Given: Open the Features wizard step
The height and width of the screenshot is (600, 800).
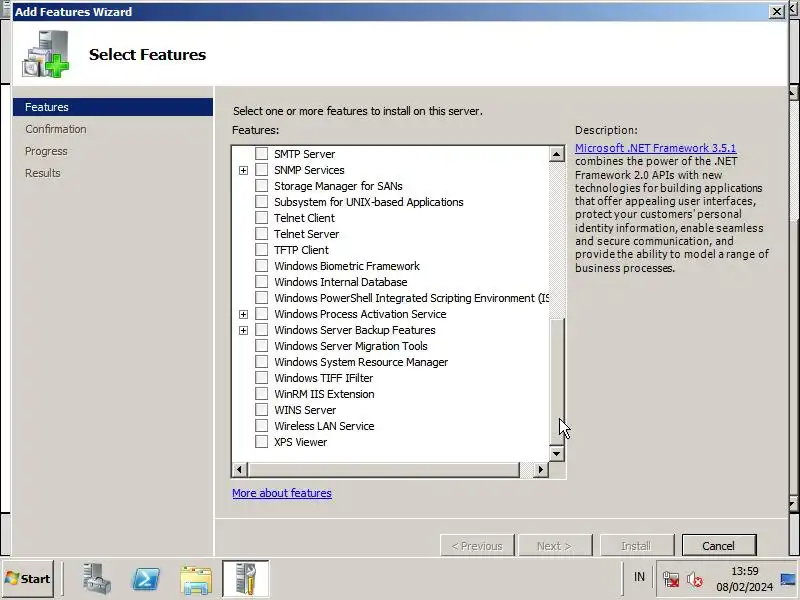Looking at the screenshot, I should (113, 107).
